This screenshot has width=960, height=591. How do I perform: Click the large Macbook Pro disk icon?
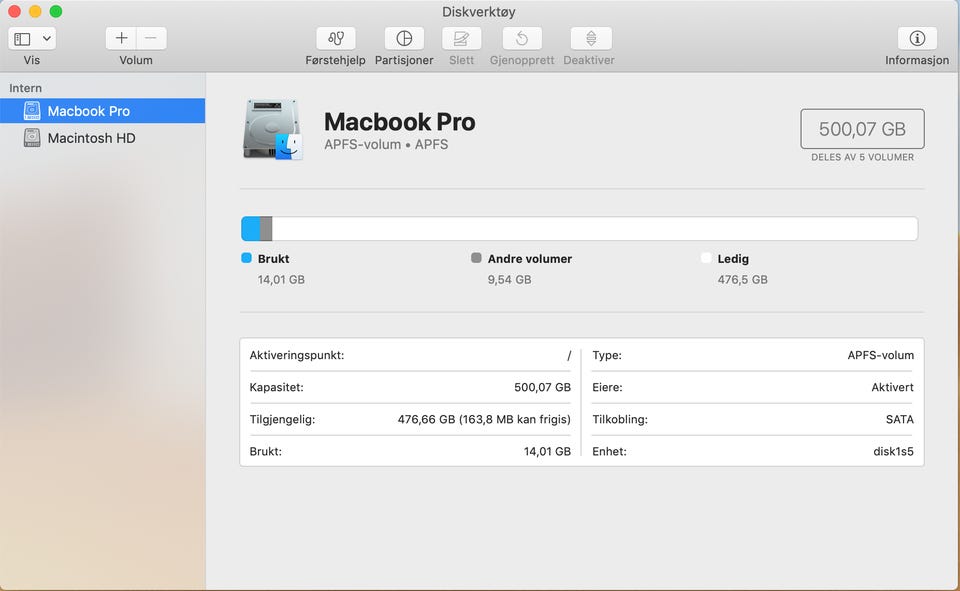tap(272, 130)
